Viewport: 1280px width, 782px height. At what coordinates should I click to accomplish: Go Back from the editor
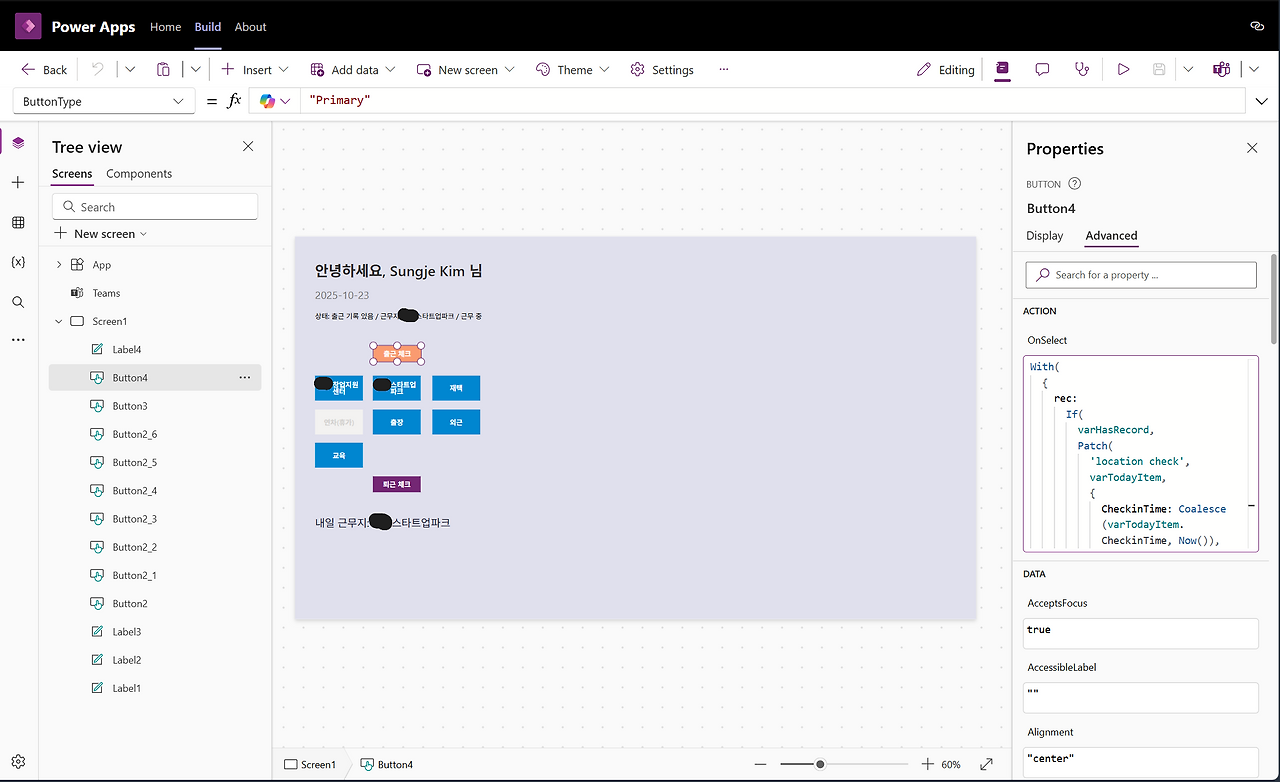pos(44,69)
